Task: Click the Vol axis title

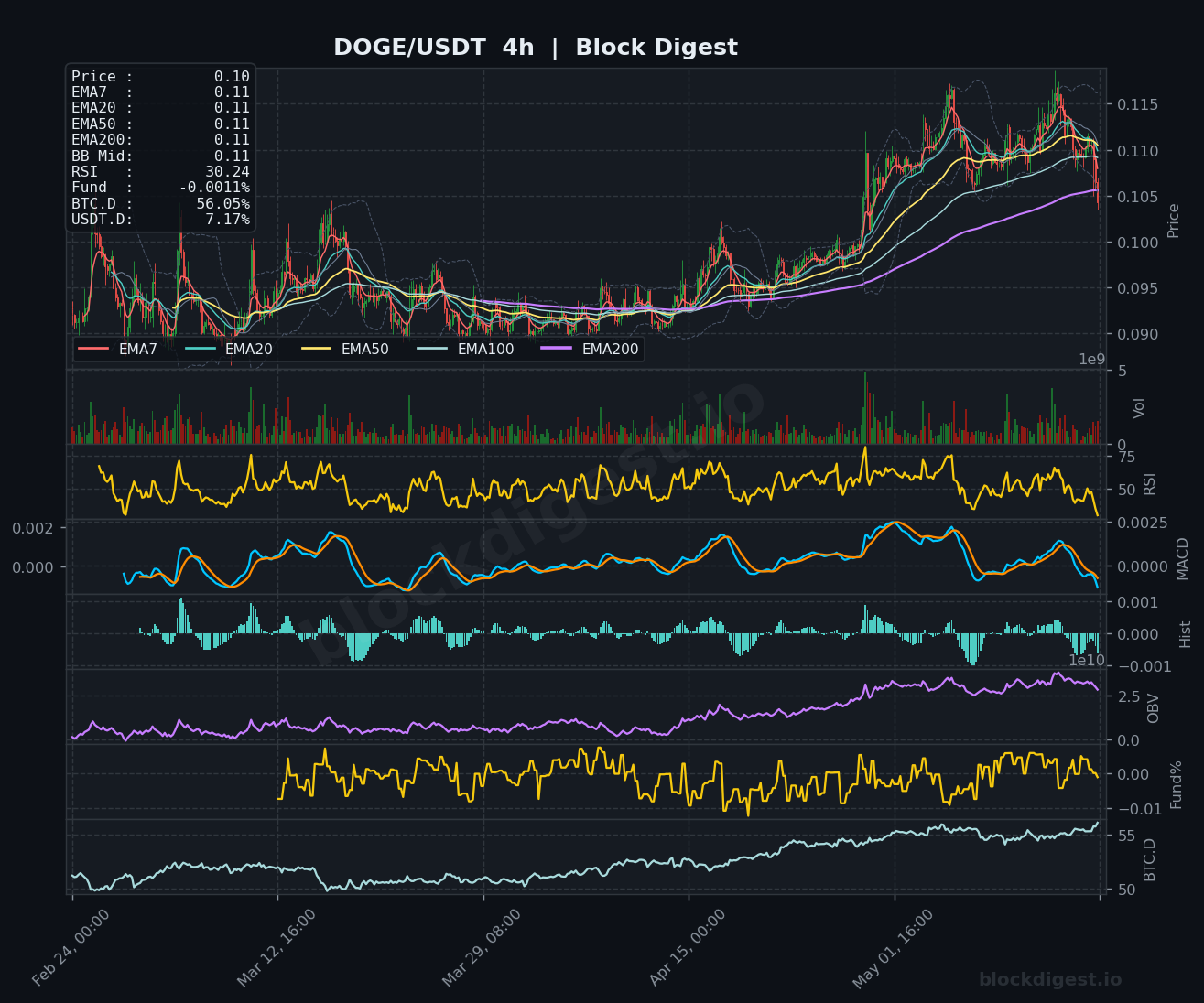Action: [x=1139, y=408]
